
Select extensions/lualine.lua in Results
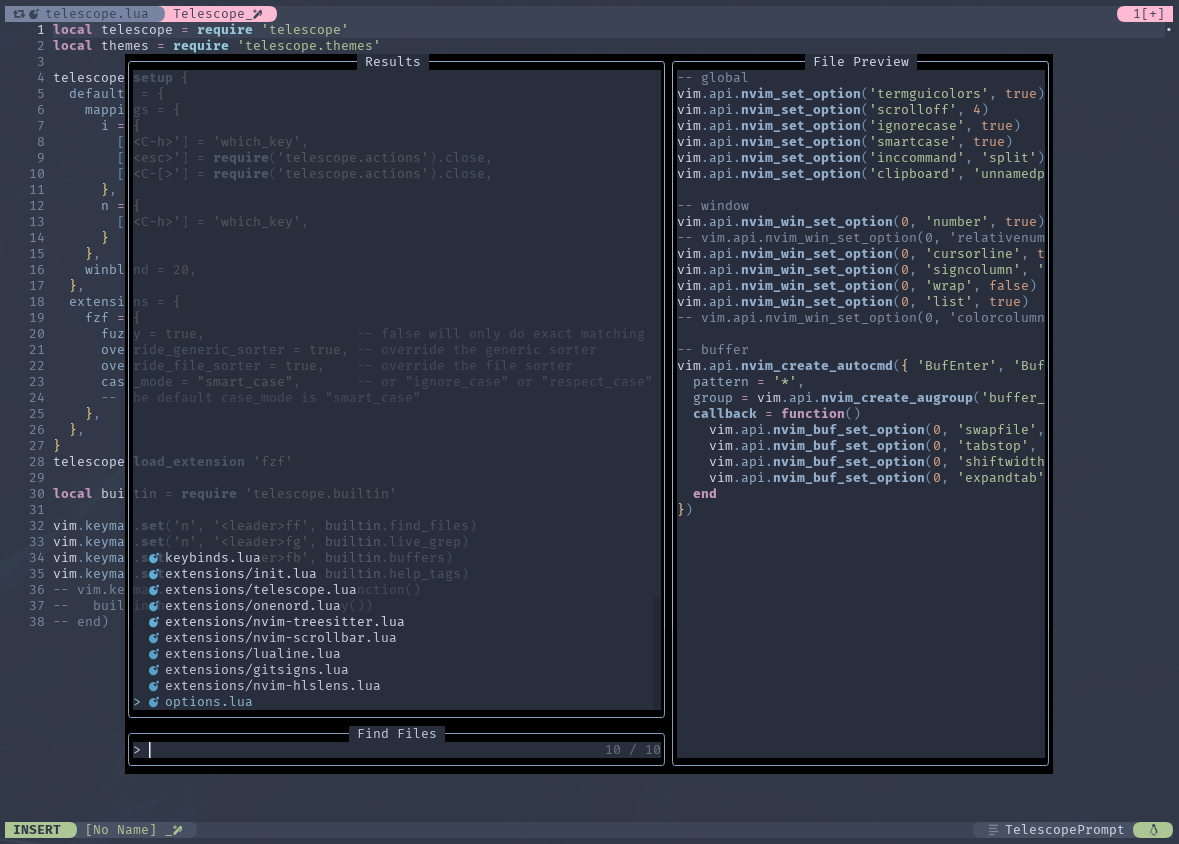click(x=253, y=654)
